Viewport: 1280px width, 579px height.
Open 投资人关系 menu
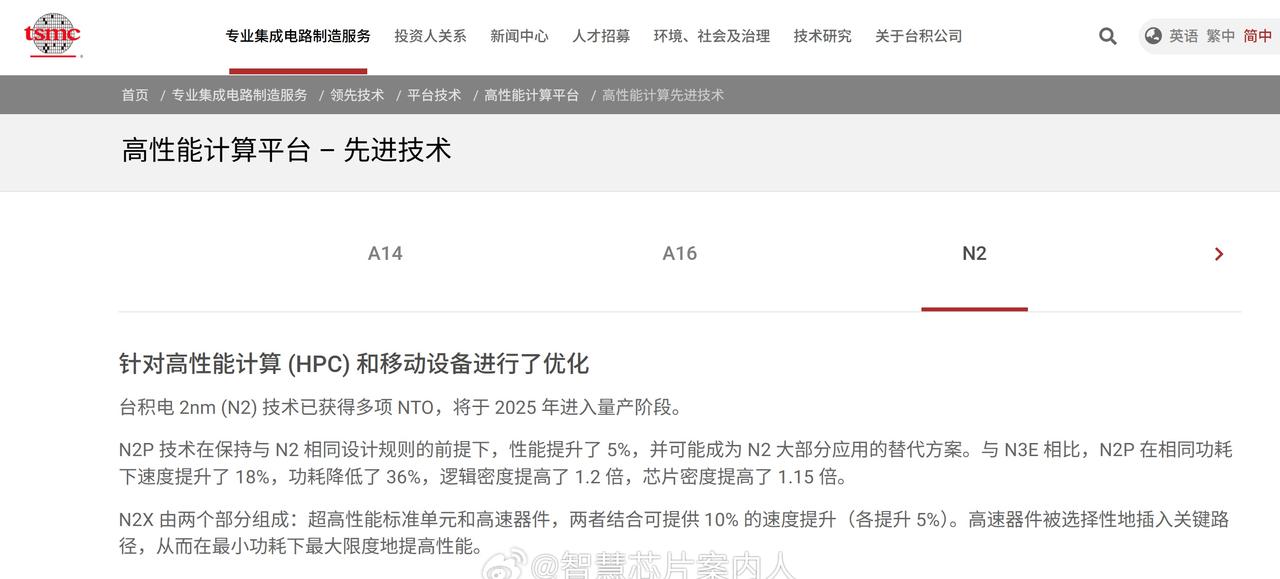pyautogui.click(x=430, y=36)
